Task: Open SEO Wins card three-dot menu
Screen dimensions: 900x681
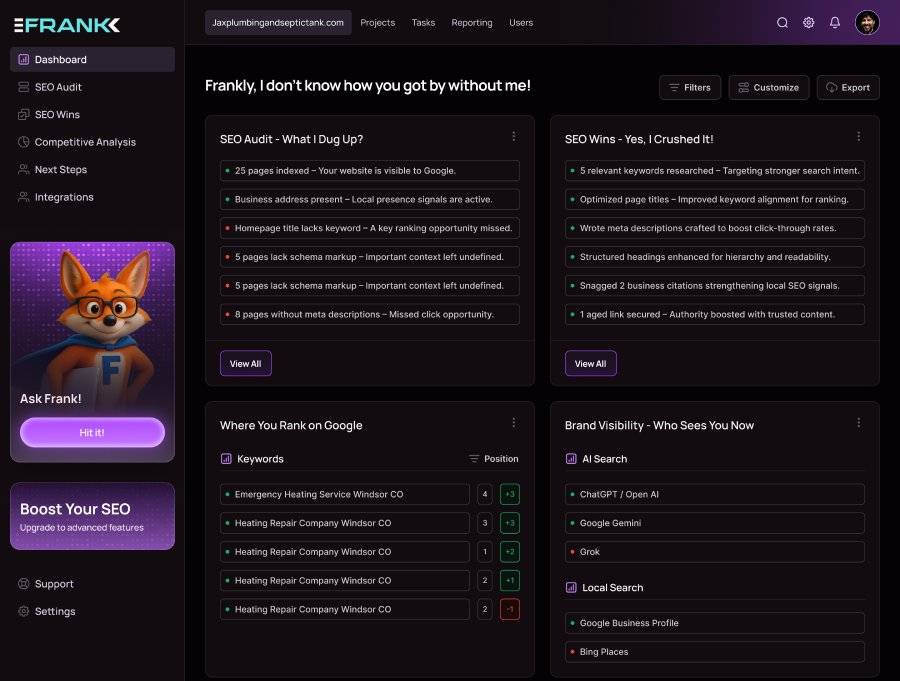Action: [x=858, y=137]
